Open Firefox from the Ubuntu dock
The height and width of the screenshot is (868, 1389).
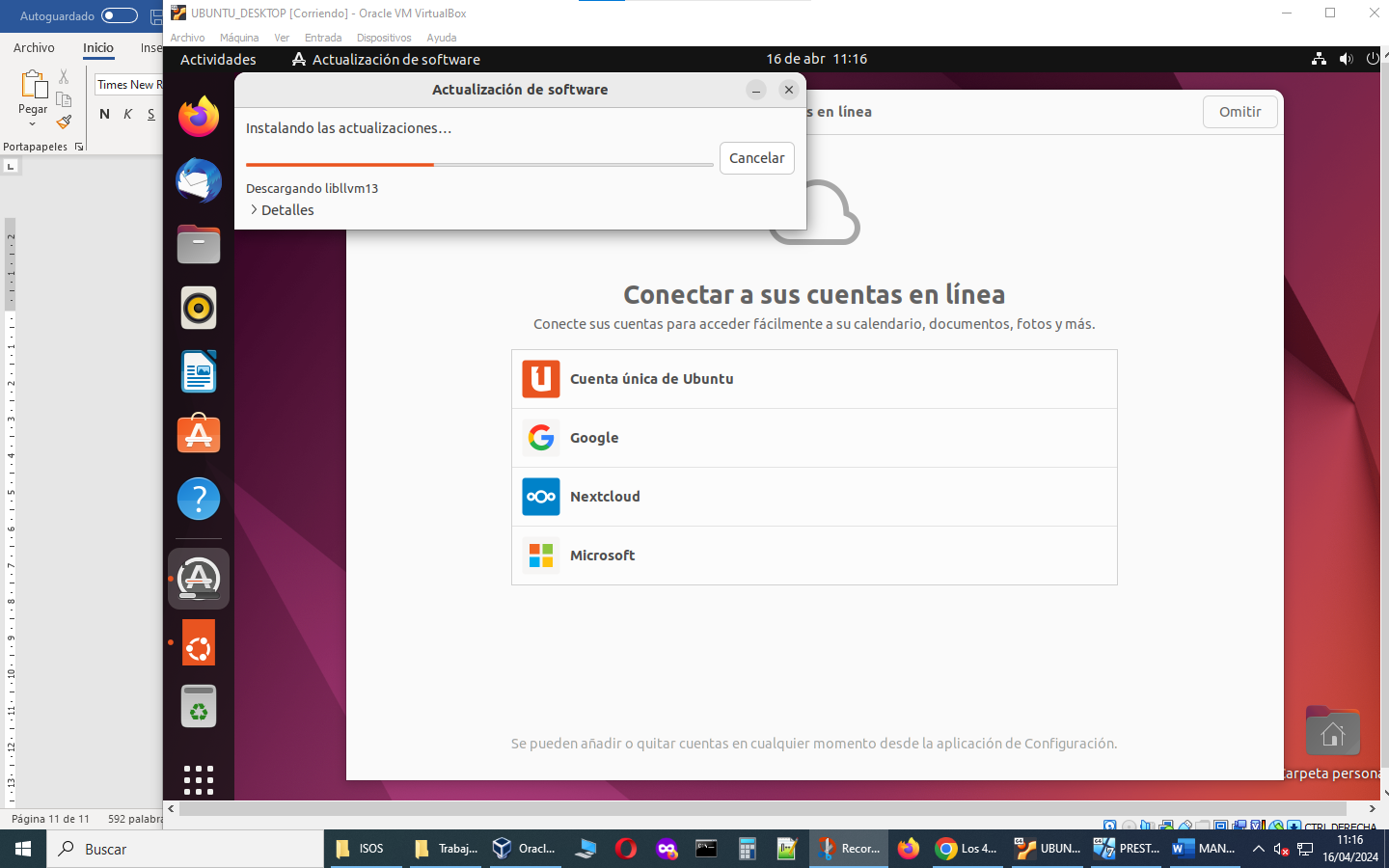198,118
